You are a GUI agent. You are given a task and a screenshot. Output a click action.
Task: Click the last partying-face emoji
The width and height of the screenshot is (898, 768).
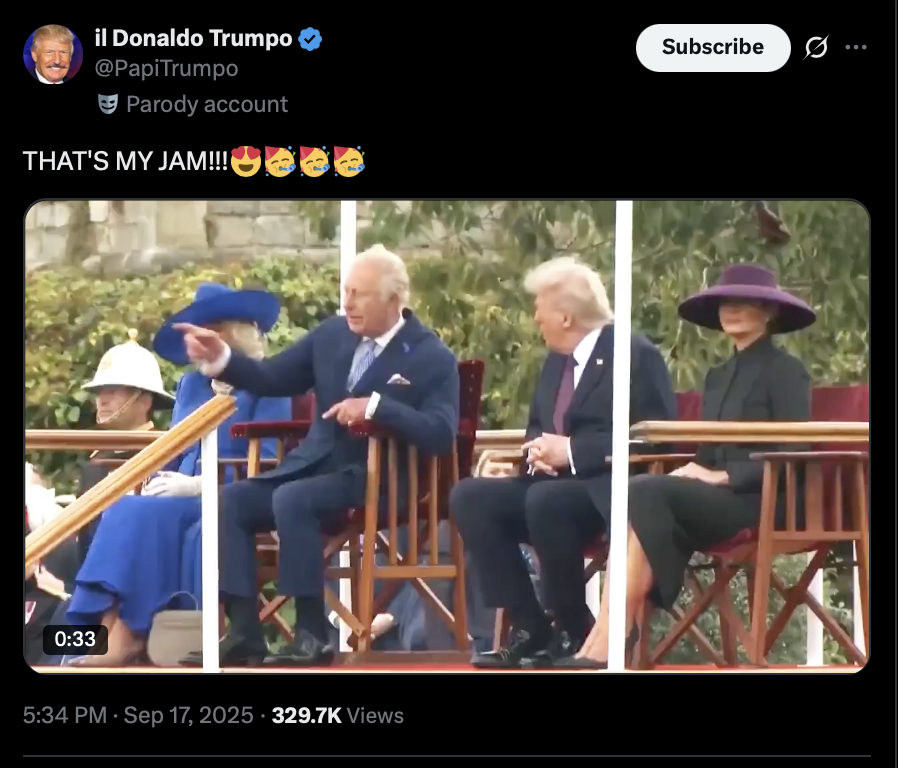(x=349, y=161)
